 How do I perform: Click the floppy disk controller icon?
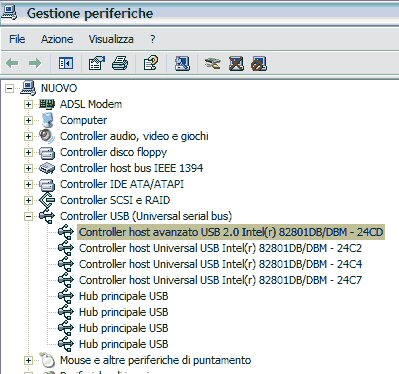(47, 153)
